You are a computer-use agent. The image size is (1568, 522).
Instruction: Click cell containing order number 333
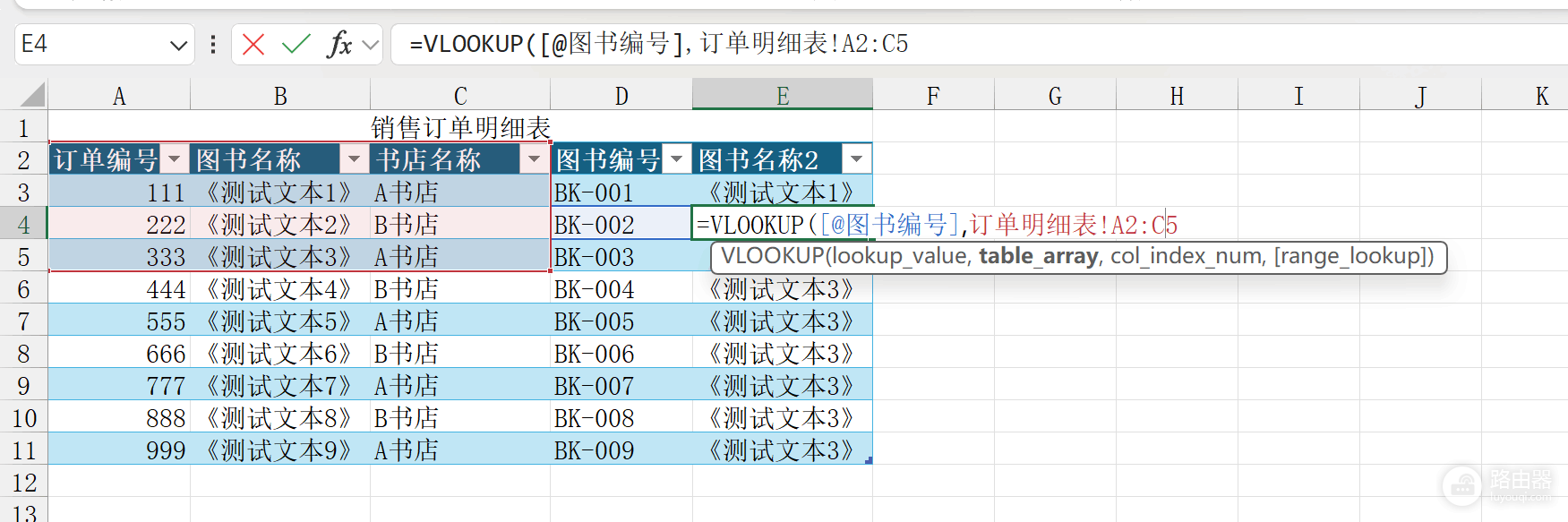pos(119,256)
